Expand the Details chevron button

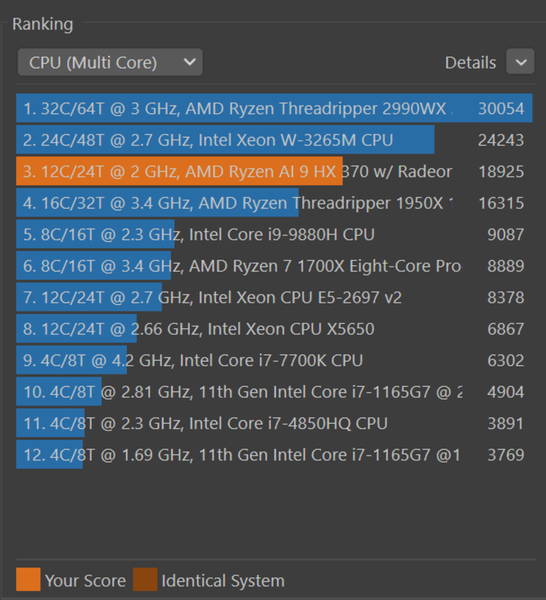click(x=520, y=62)
